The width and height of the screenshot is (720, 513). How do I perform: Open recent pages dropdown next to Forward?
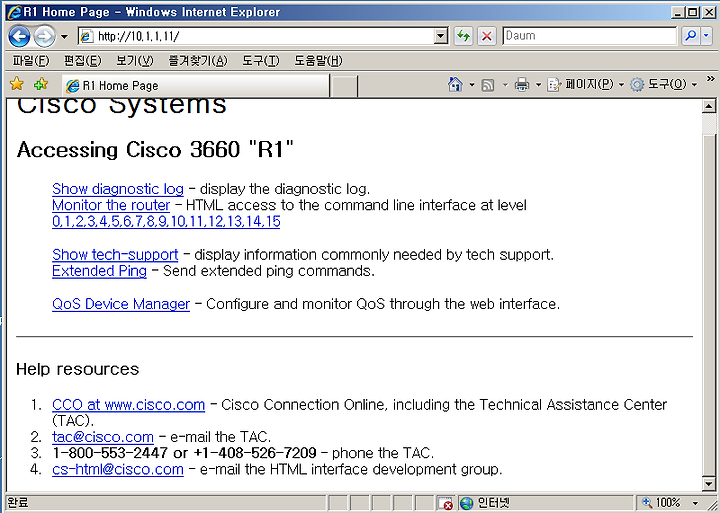64,37
